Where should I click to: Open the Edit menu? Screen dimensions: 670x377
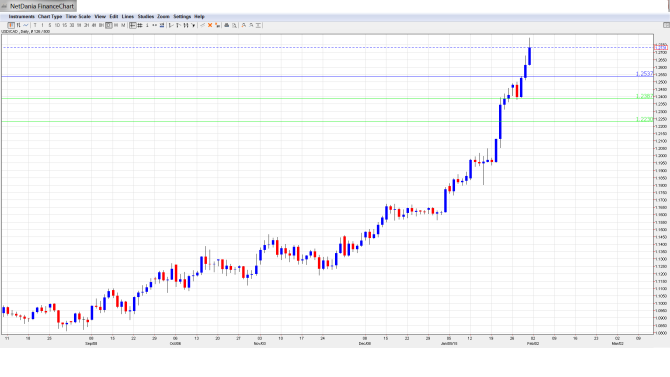tap(114, 16)
